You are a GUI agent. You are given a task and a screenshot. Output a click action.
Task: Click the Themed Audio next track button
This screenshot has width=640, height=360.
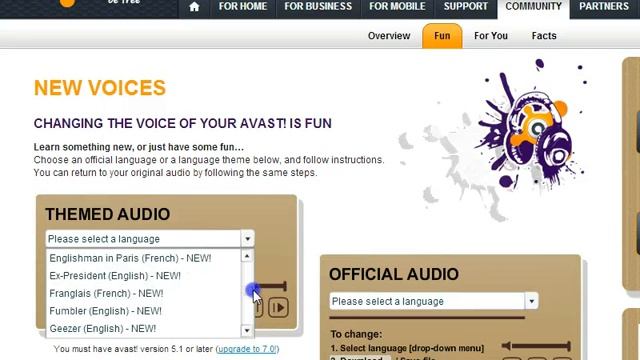(278, 307)
